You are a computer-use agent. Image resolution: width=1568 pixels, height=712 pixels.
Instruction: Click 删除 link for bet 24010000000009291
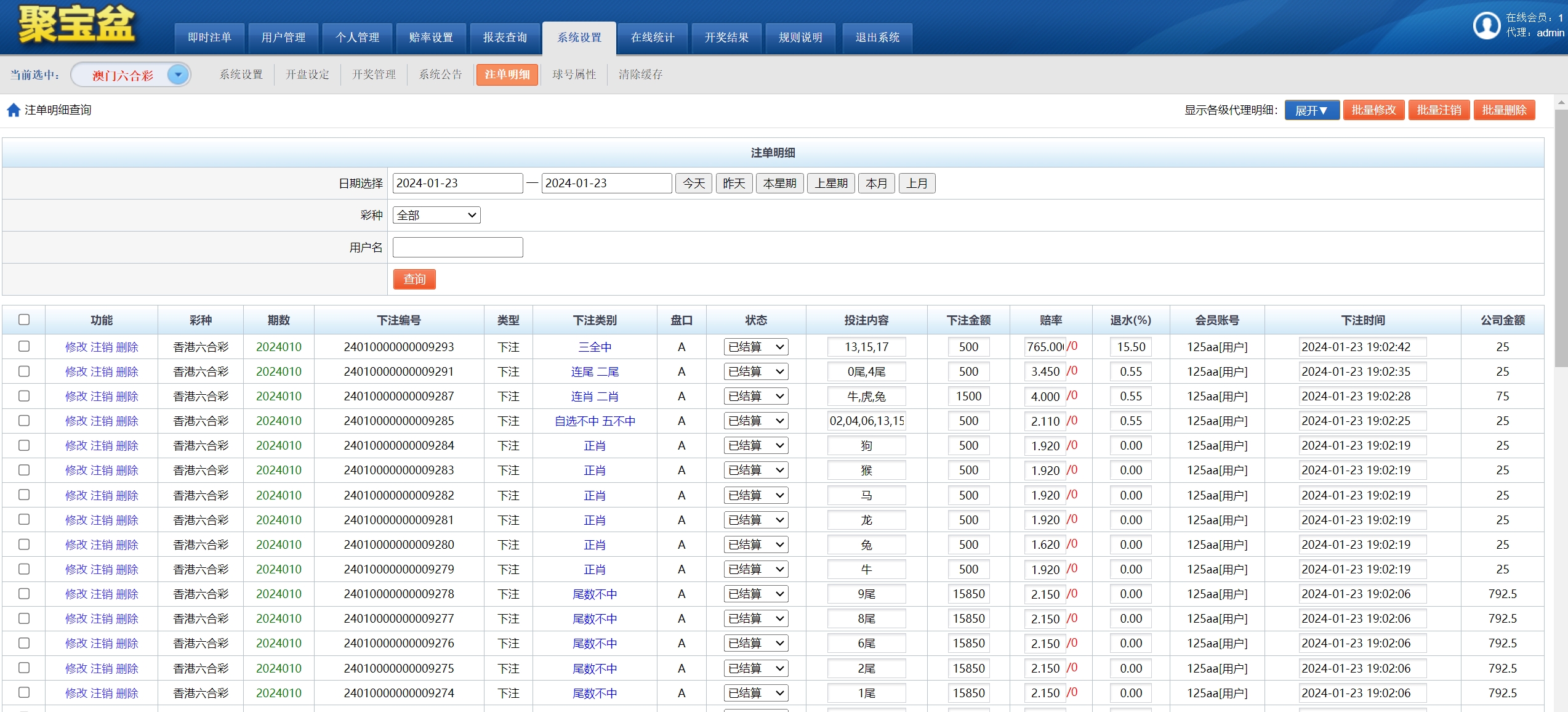[127, 372]
